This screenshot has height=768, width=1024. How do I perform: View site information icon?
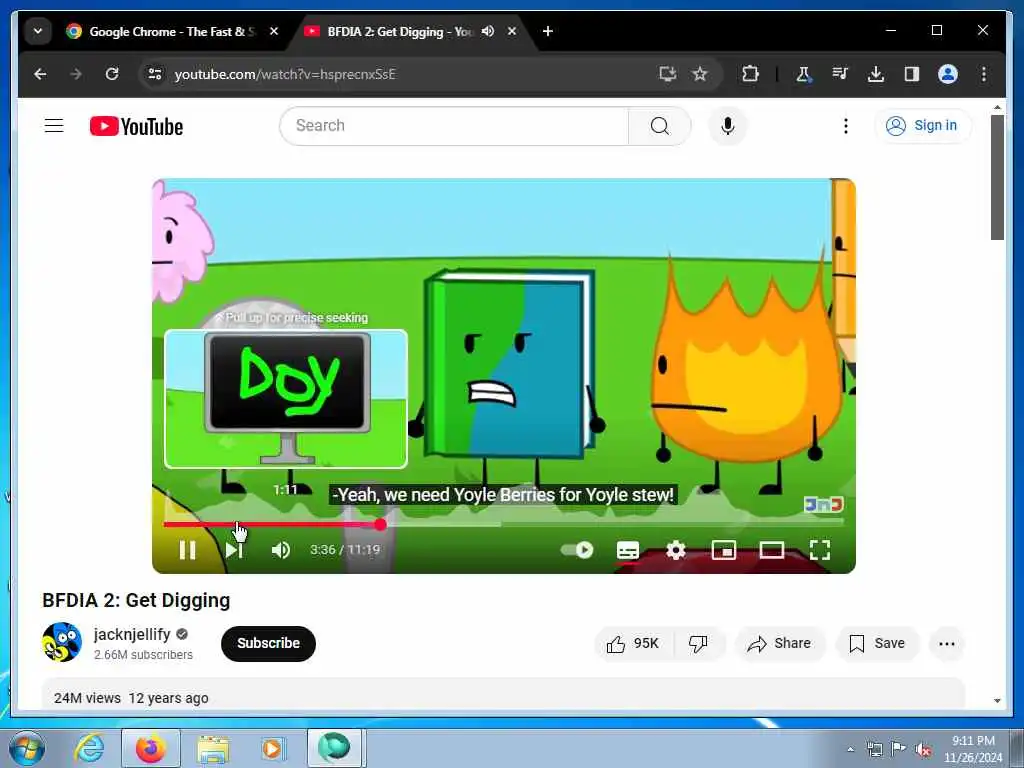pos(155,74)
